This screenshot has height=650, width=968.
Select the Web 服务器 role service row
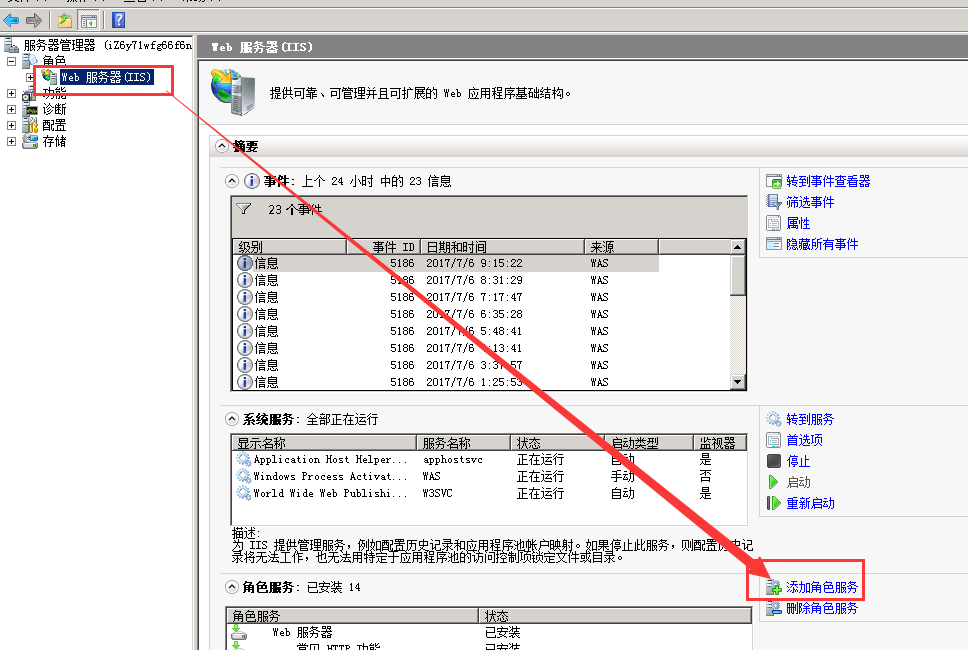pyautogui.click(x=489, y=633)
